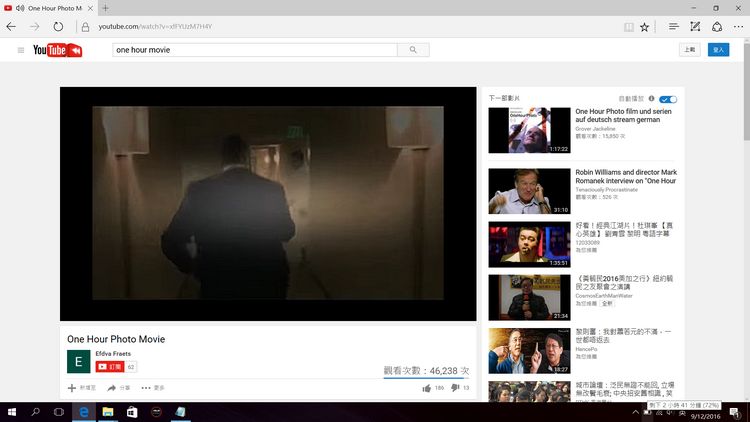Toggle the autoplay switch
750x422 pixels.
668,99
